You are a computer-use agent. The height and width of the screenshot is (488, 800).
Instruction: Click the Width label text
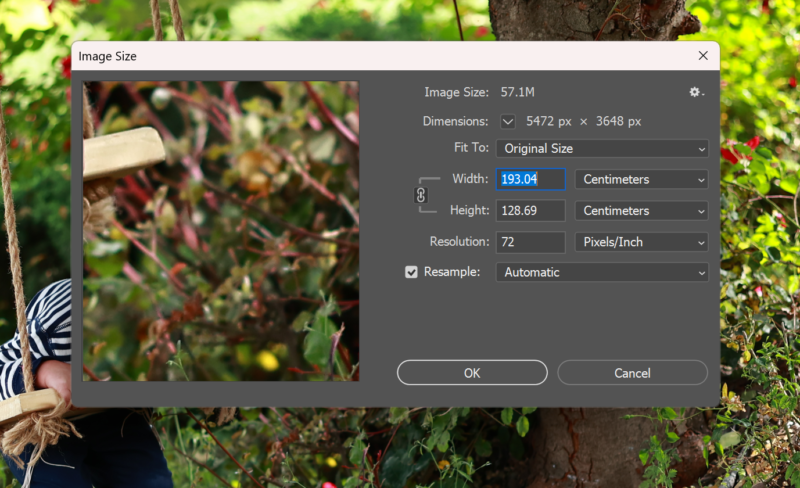469,179
